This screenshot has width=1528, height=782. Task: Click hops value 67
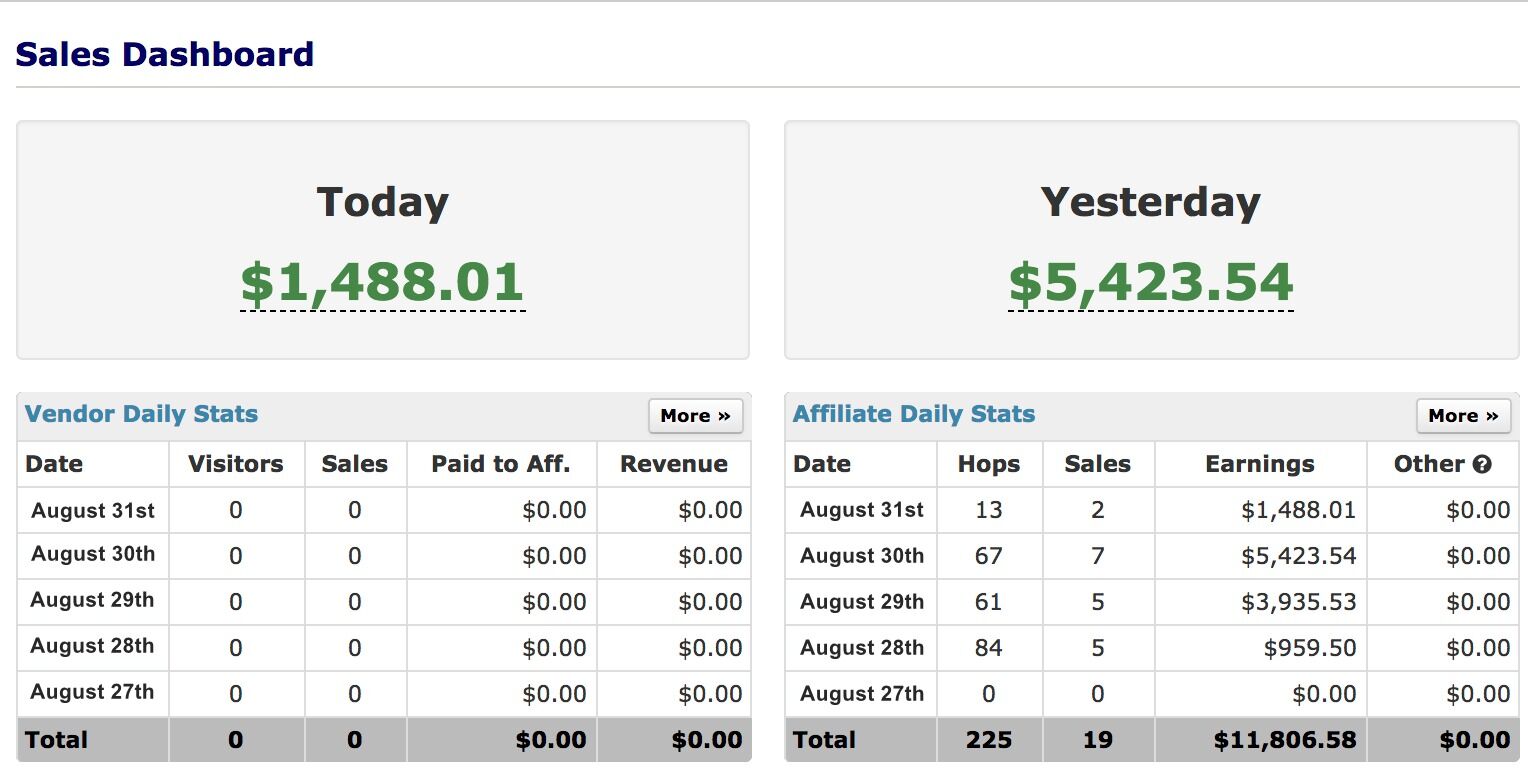tap(989, 556)
